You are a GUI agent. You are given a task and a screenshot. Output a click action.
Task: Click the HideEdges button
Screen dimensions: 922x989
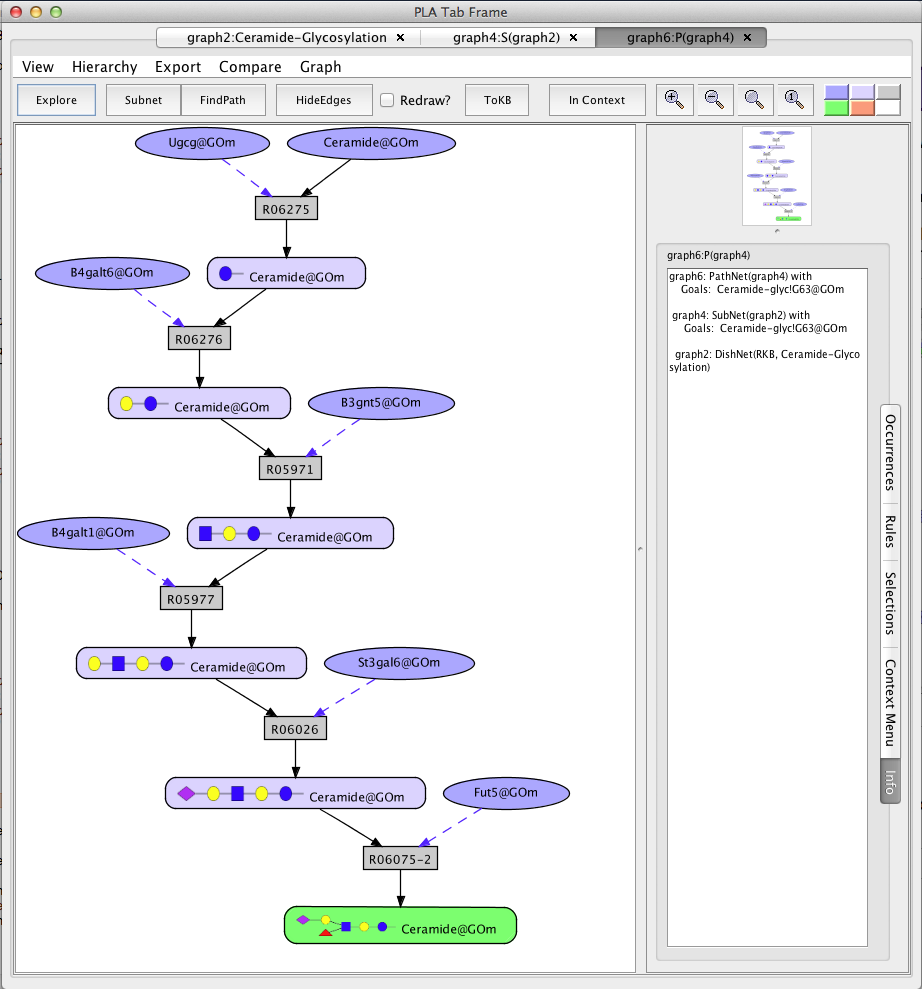tap(324, 100)
